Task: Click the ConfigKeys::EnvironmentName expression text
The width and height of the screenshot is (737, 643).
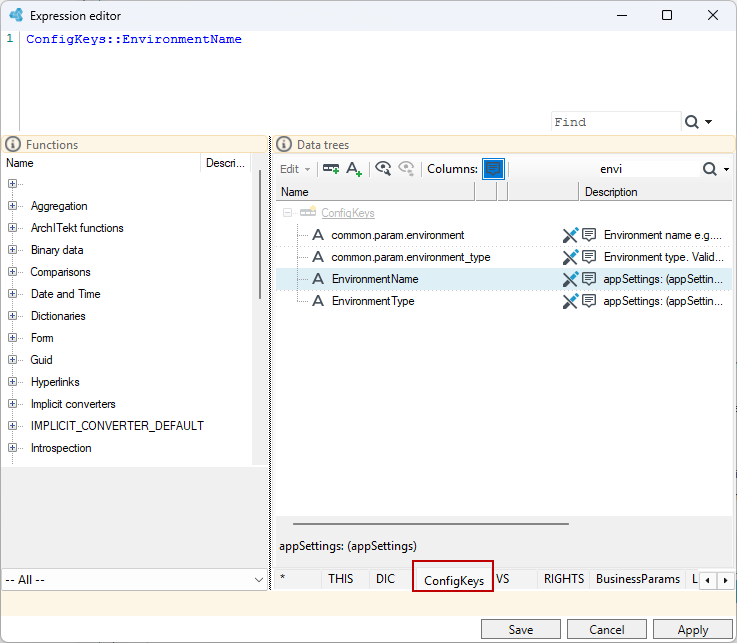Action: pos(134,39)
